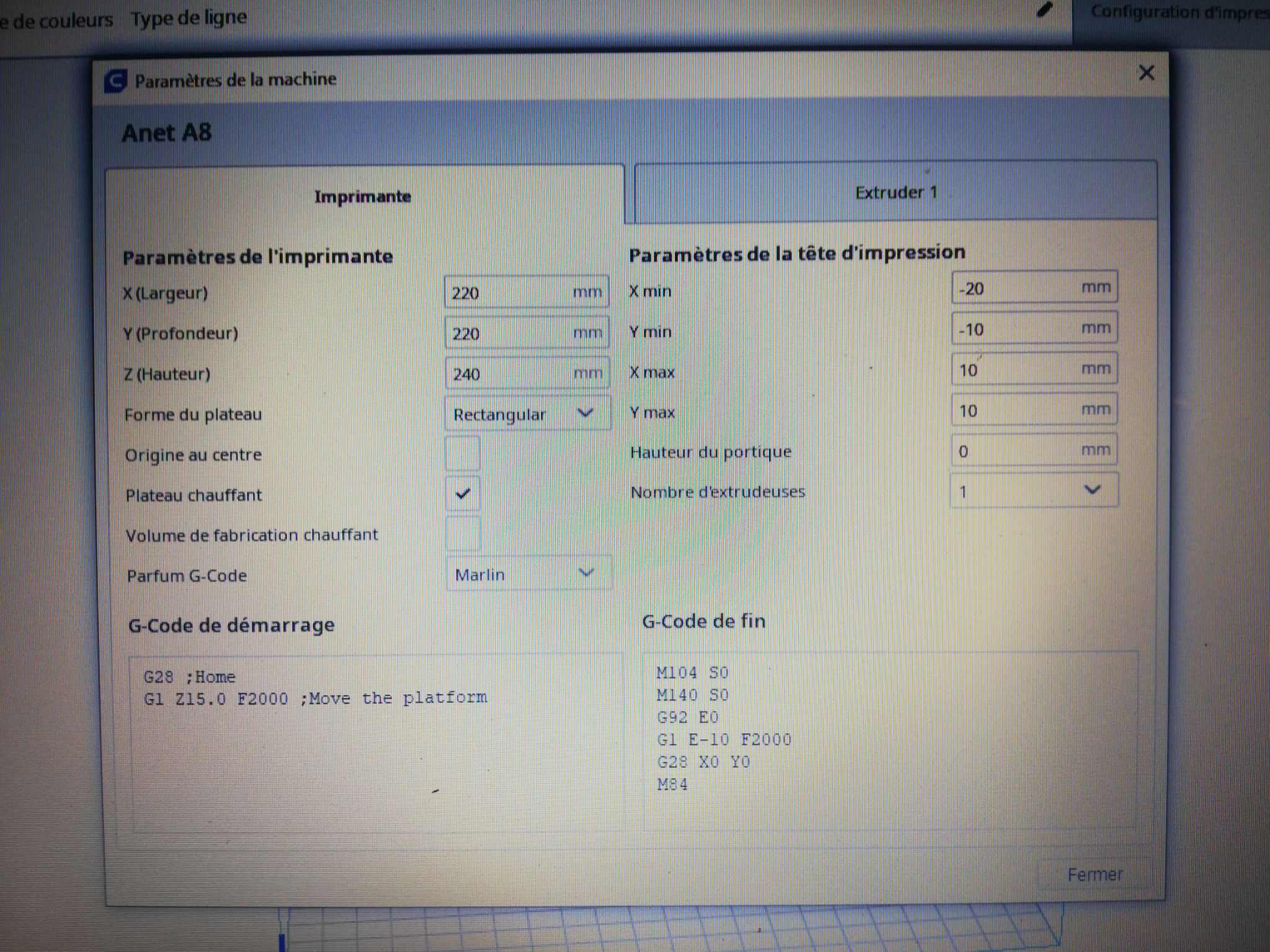The image size is (1270, 952).
Task: Click inside G-Code de fin text area
Action: coord(890,741)
